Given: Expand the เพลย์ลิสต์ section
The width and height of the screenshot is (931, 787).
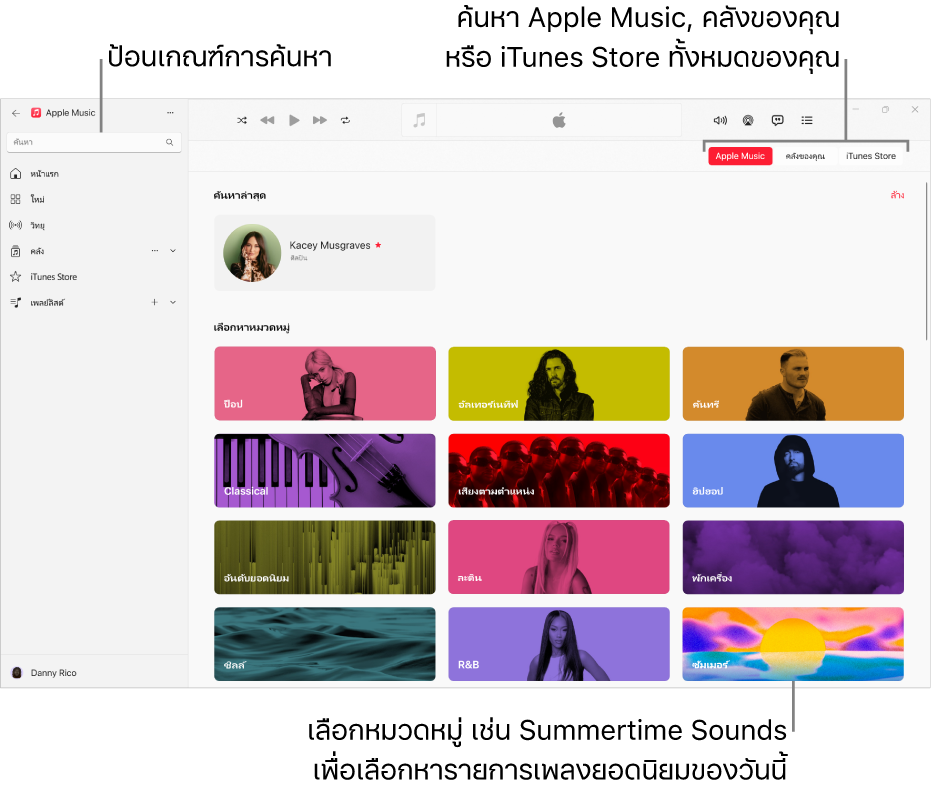Looking at the screenshot, I should [172, 301].
